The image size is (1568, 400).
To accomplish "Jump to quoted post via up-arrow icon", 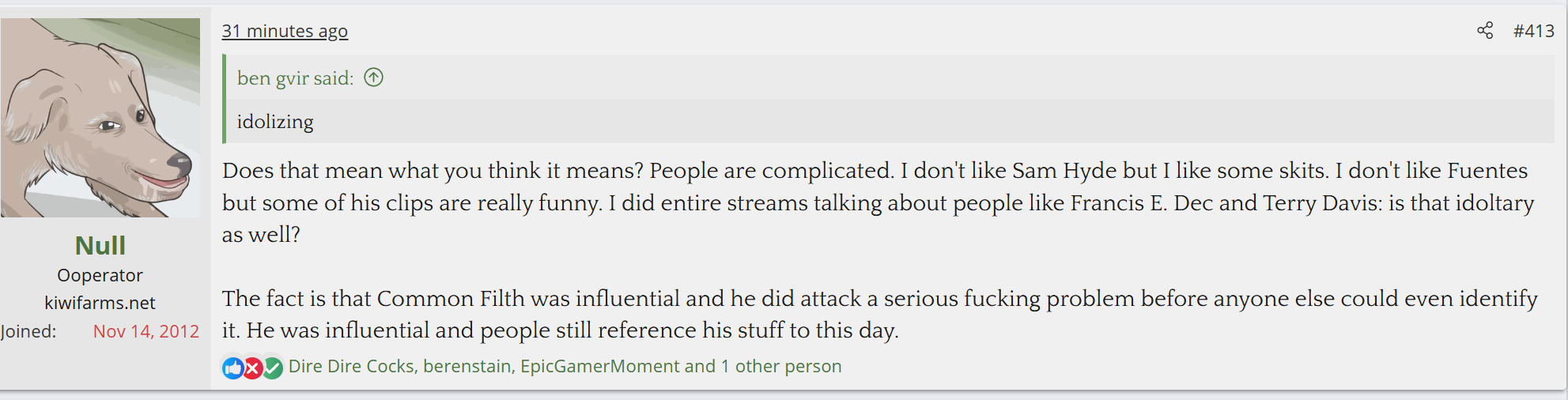I will (x=373, y=77).
